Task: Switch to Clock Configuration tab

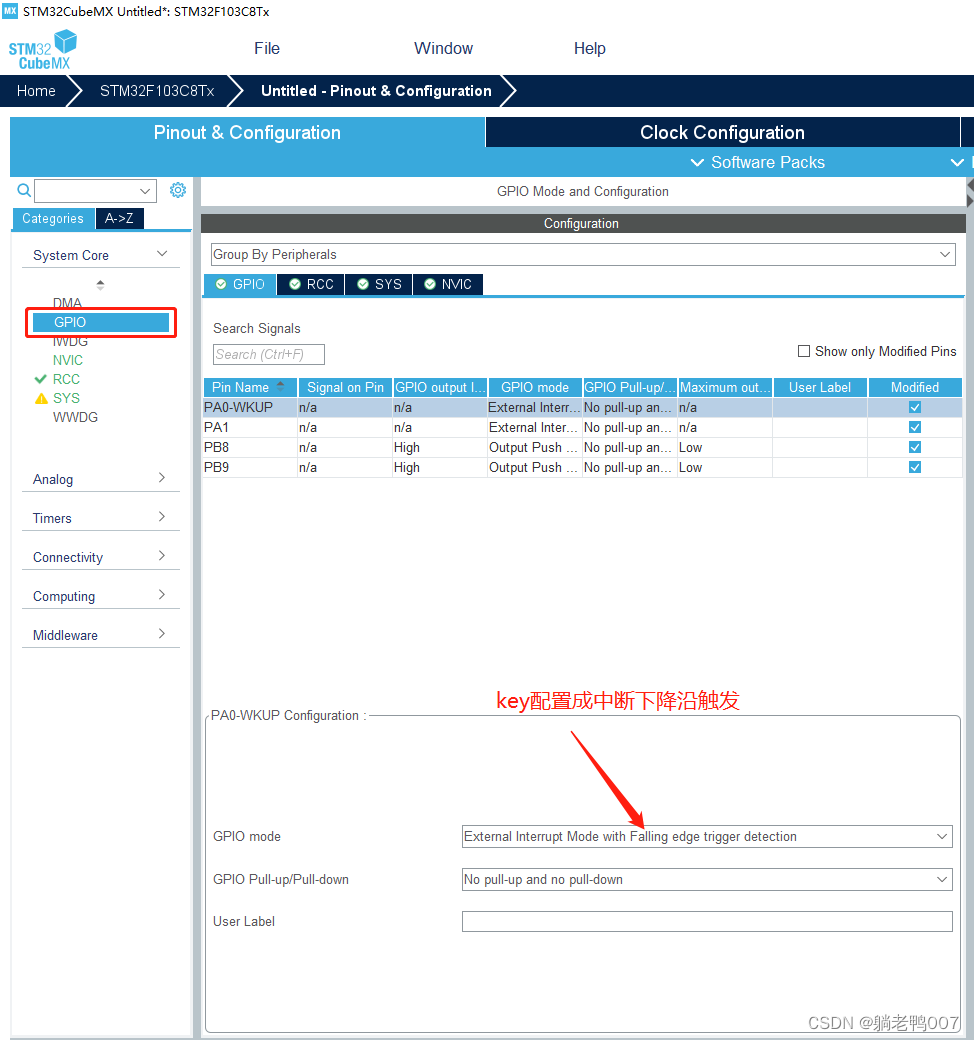Action: [722, 132]
